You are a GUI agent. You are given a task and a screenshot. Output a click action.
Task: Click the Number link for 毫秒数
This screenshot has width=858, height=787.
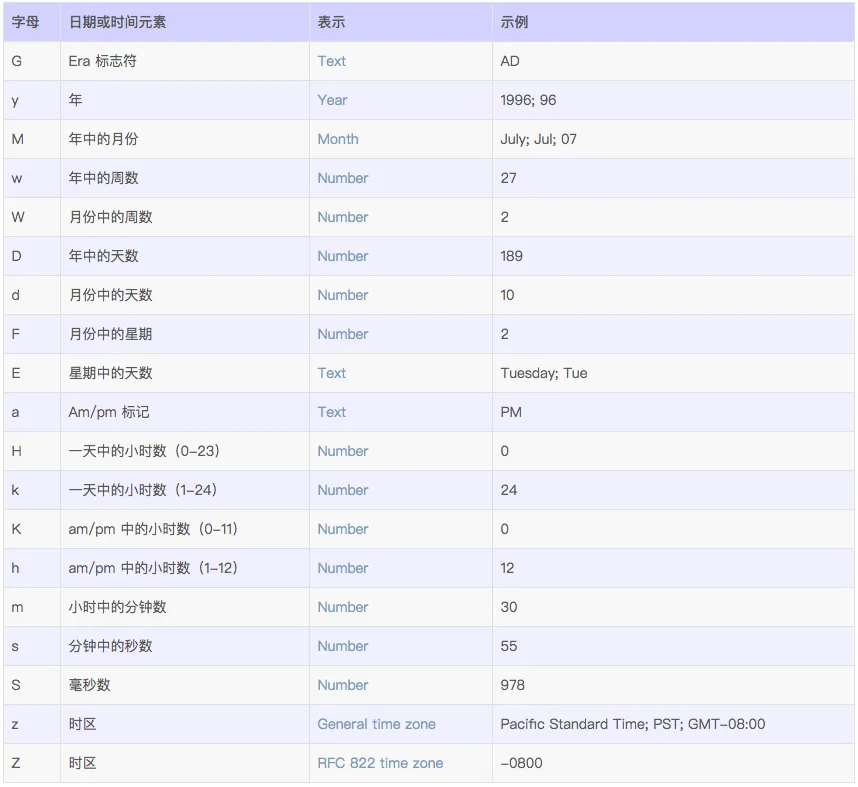point(342,685)
